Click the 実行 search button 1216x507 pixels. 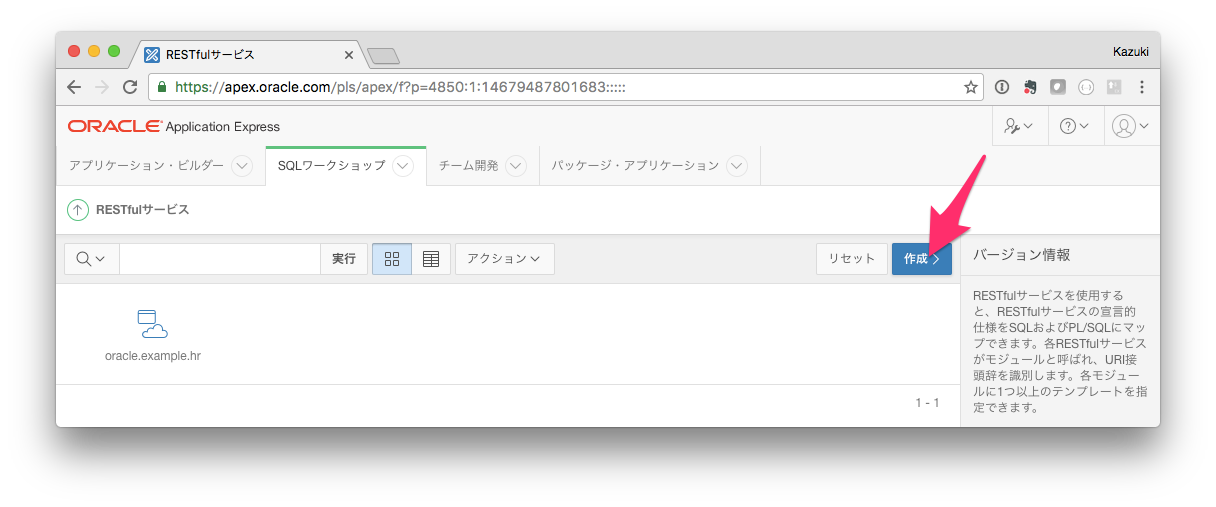click(344, 259)
